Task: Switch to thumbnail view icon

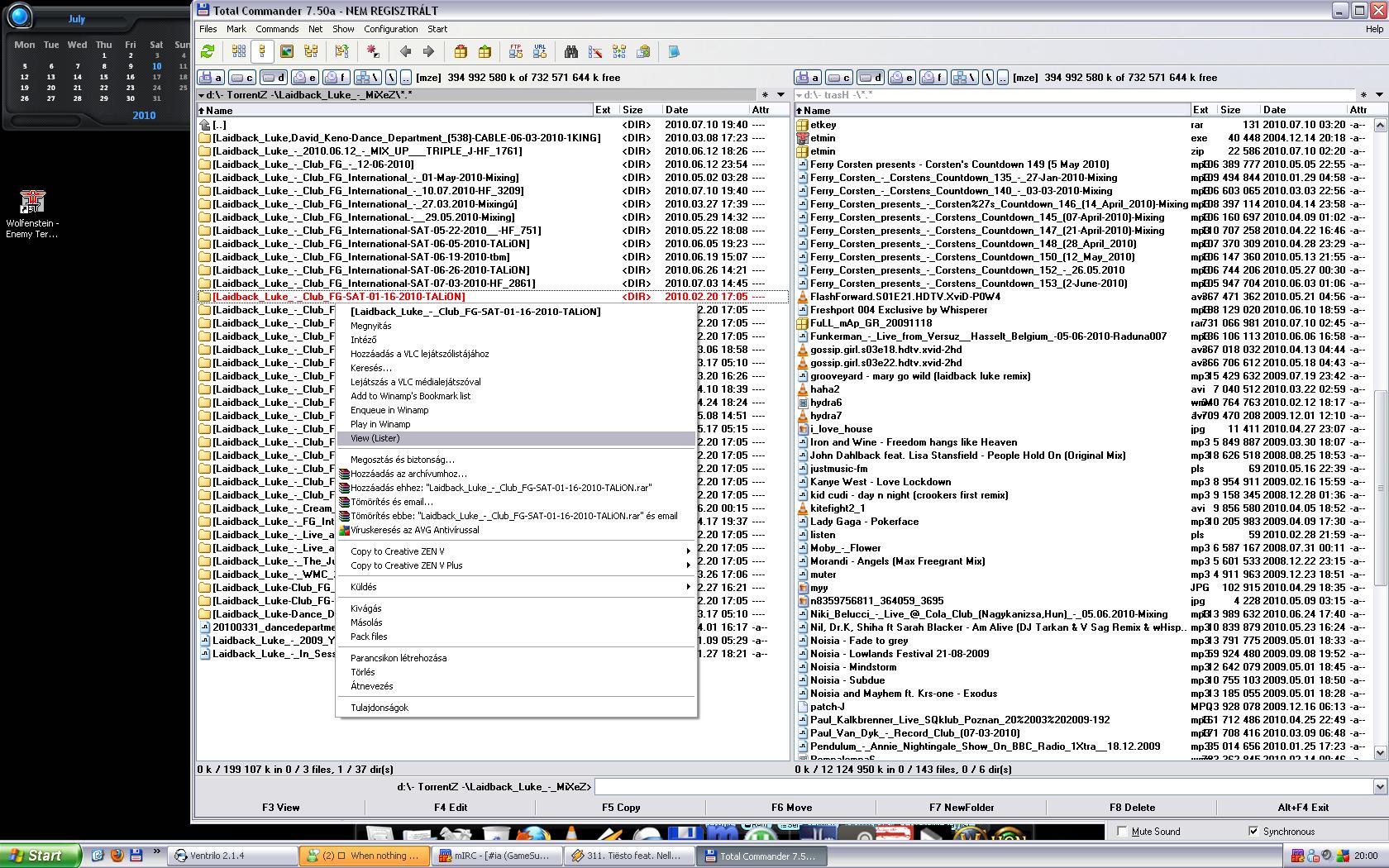Action: (x=287, y=52)
